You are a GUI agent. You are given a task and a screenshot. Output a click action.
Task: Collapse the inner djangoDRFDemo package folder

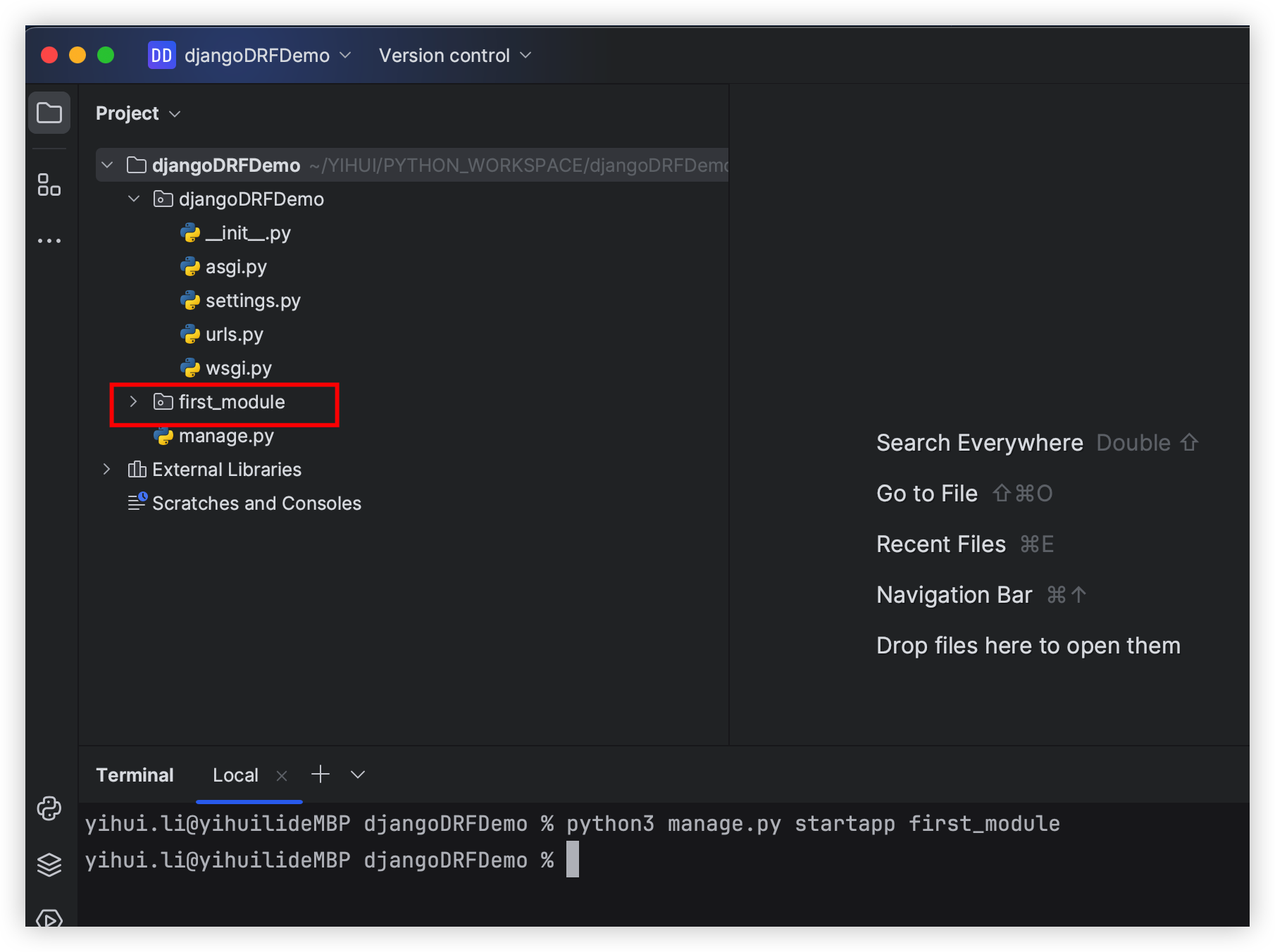click(134, 199)
